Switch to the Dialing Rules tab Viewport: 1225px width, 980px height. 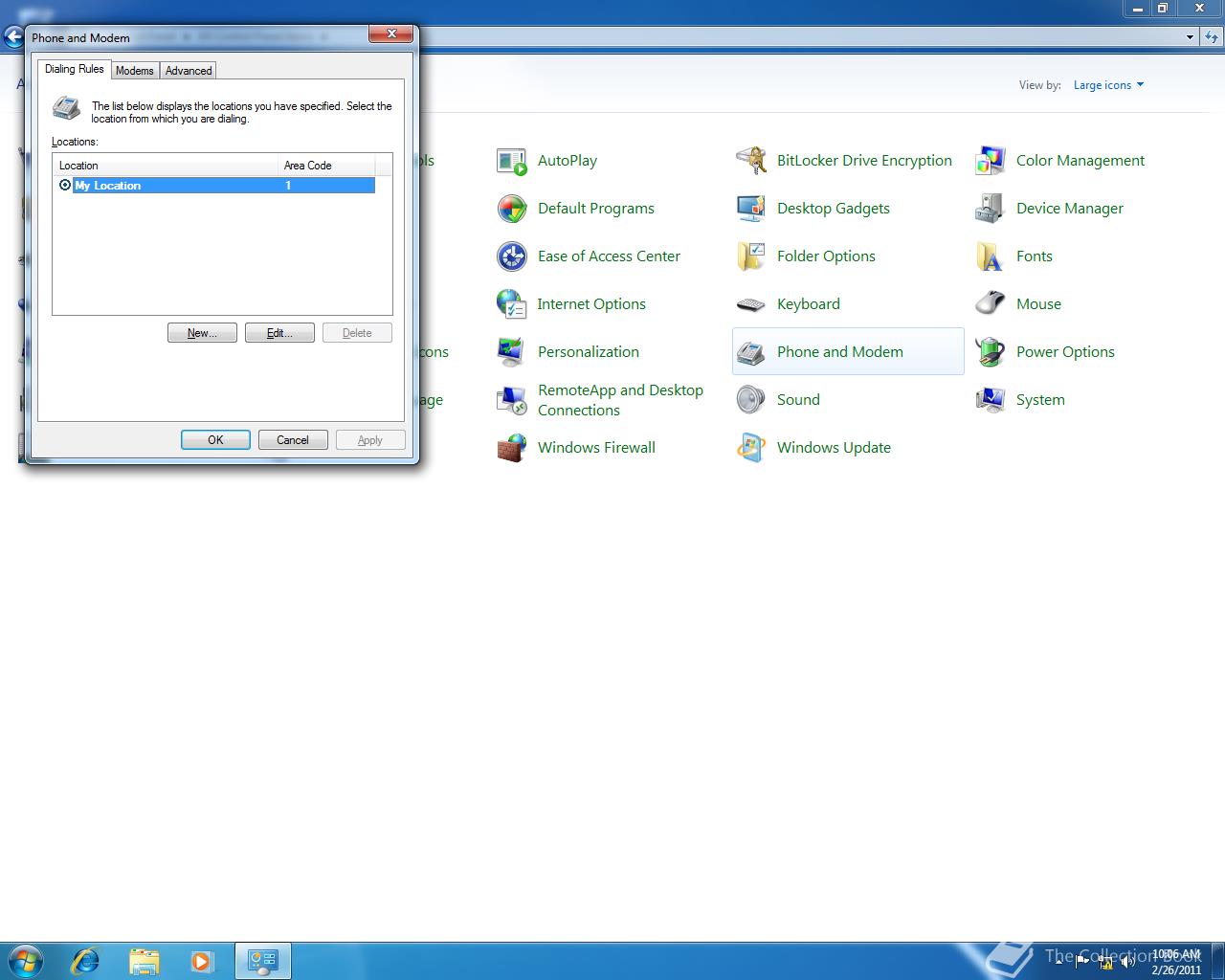click(75, 69)
